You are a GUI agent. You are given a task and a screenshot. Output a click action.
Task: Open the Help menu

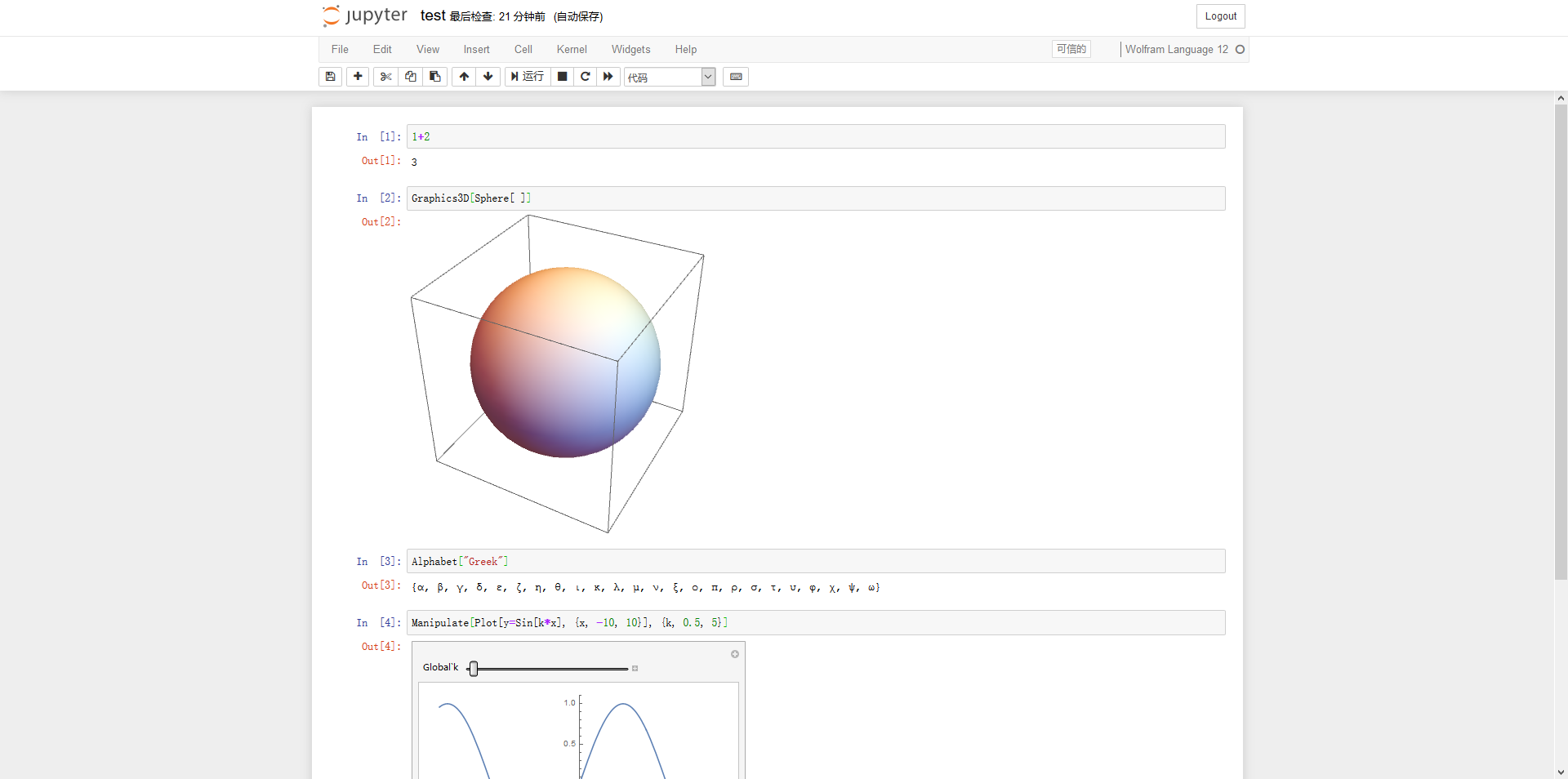pos(686,50)
